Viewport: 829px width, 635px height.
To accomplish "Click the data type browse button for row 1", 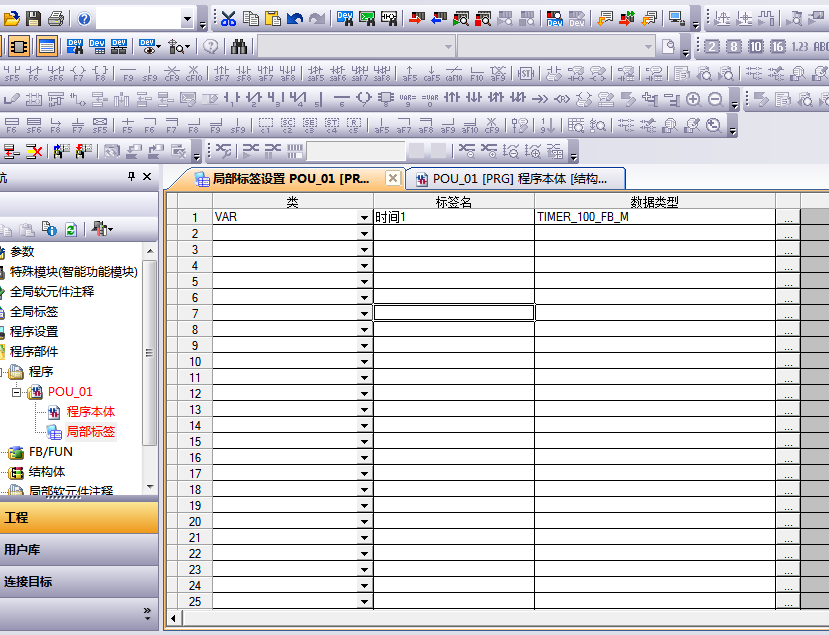I will coord(788,217).
